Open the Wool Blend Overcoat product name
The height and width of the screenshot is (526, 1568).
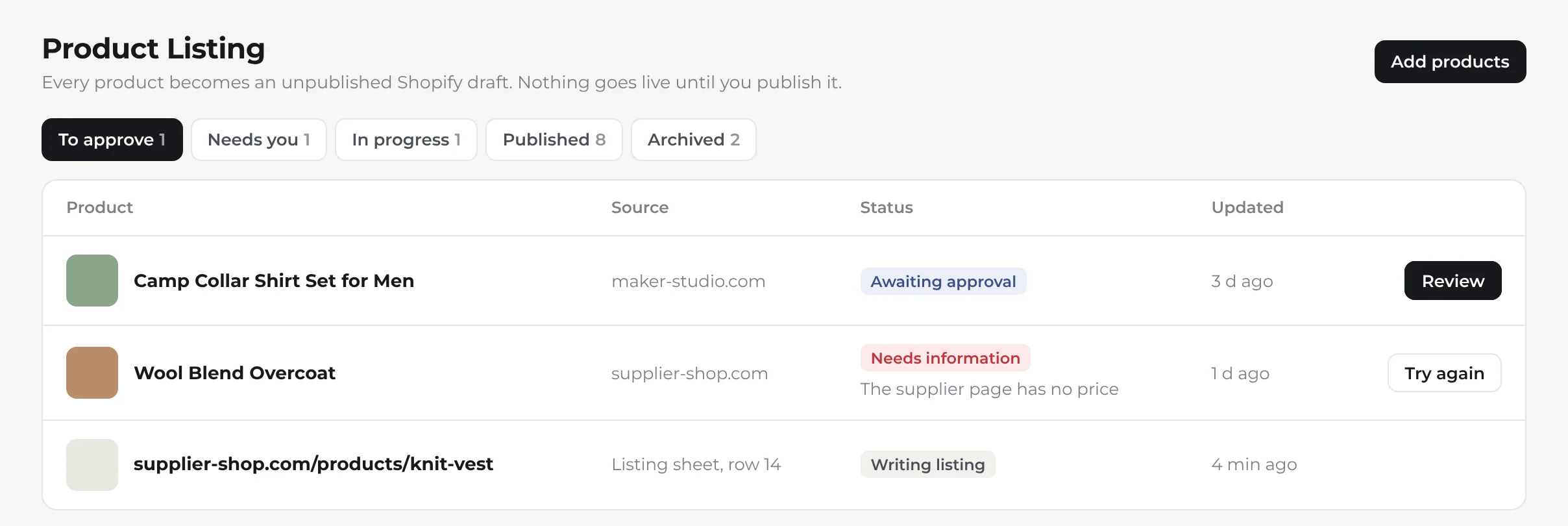[x=234, y=373]
